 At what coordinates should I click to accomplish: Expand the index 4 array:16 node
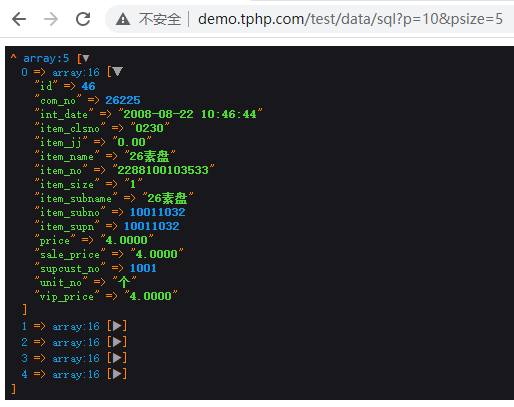[x=117, y=374]
